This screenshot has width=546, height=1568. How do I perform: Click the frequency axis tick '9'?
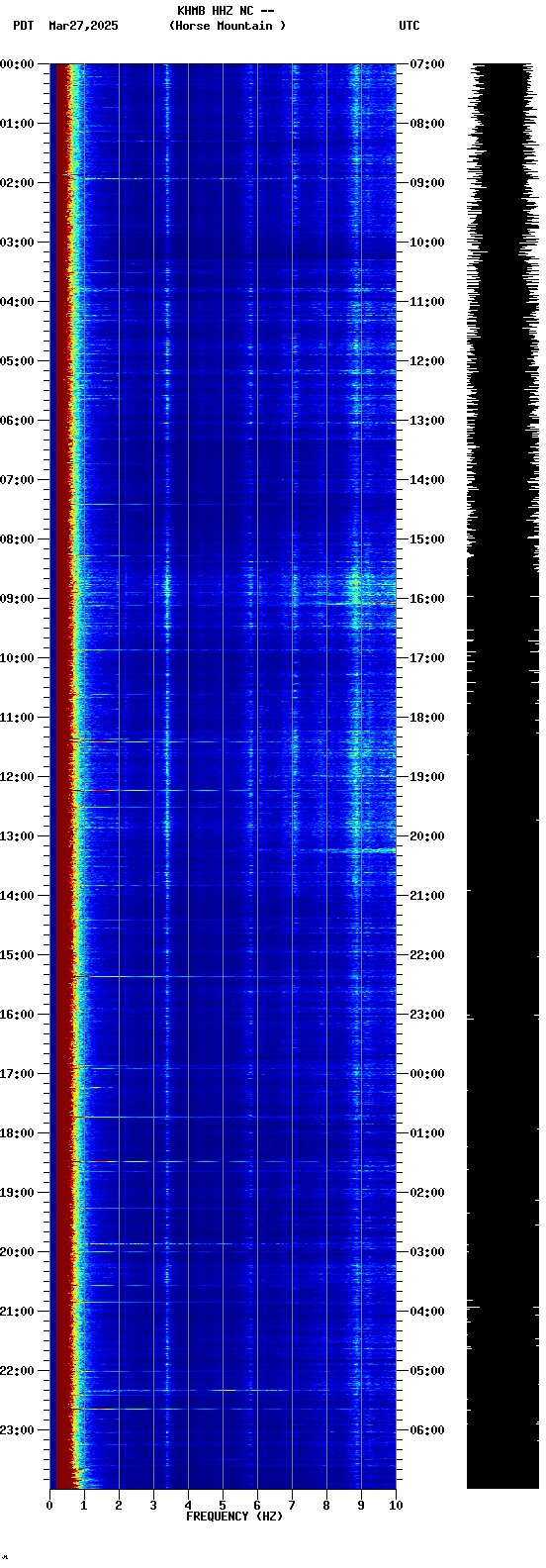click(361, 1506)
